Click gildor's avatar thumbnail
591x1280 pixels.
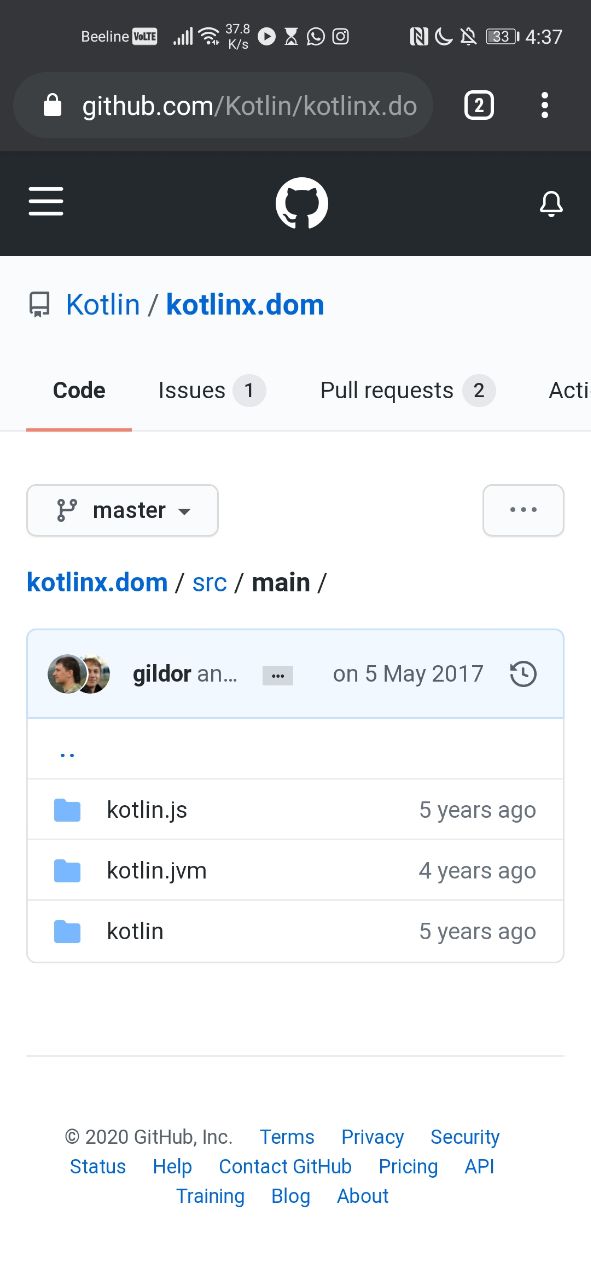(66, 674)
